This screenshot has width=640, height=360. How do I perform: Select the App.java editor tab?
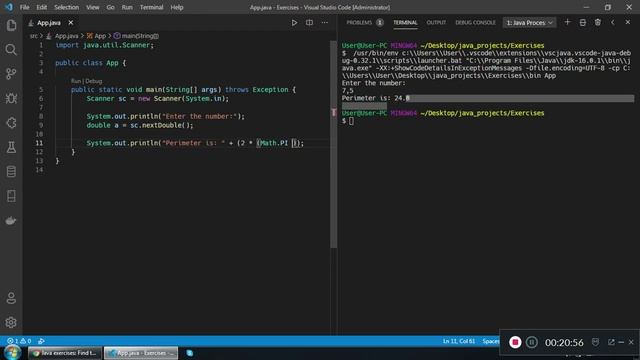coord(49,23)
